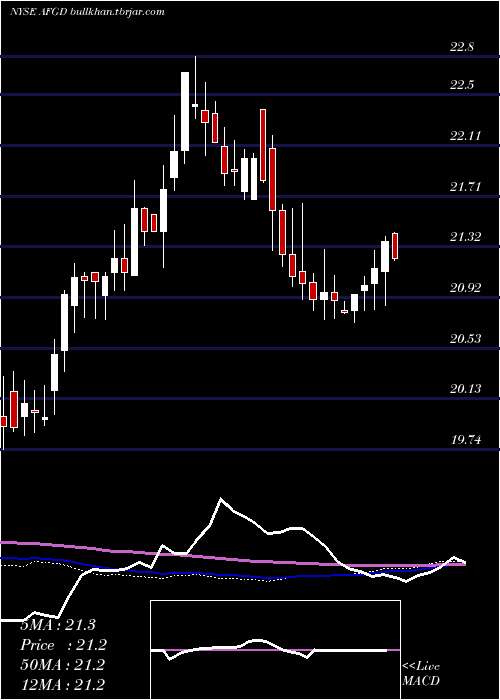The image size is (500, 700).
Task: Click the 50MA : 21.2 readout
Action: [x=62, y=665]
